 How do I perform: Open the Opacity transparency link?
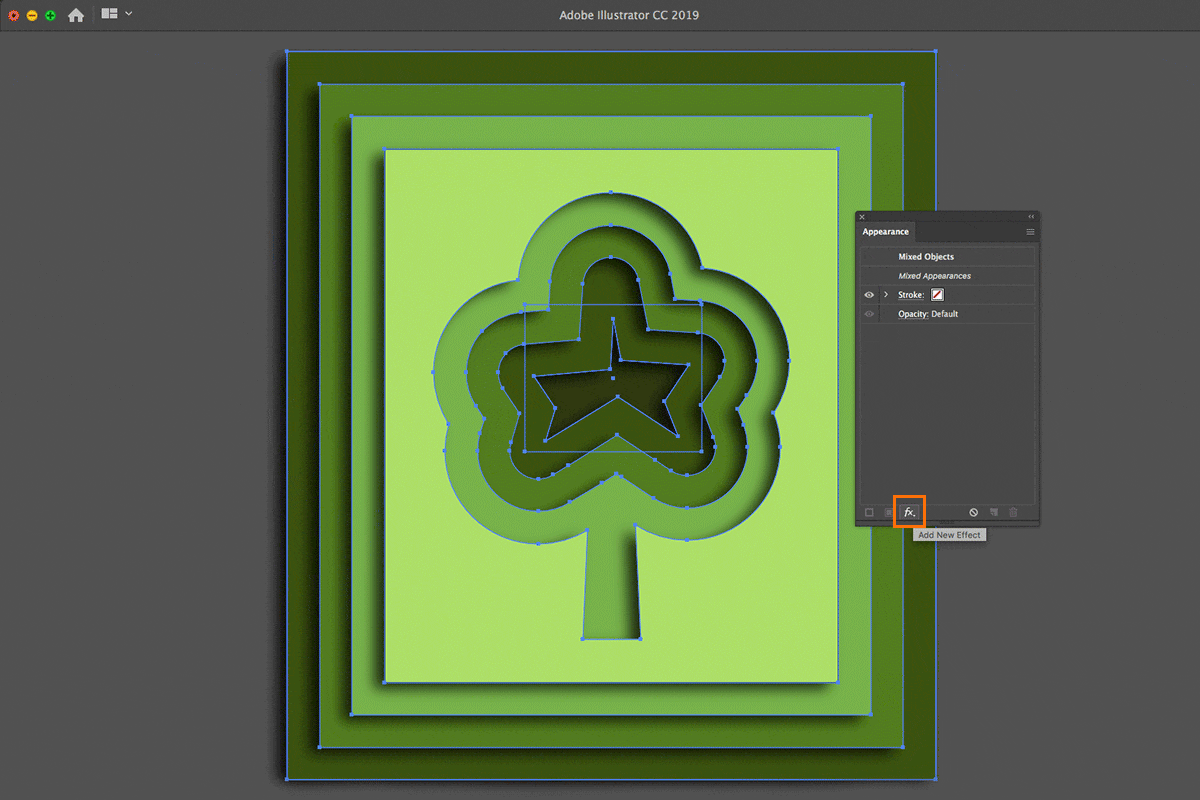pyautogui.click(x=912, y=314)
